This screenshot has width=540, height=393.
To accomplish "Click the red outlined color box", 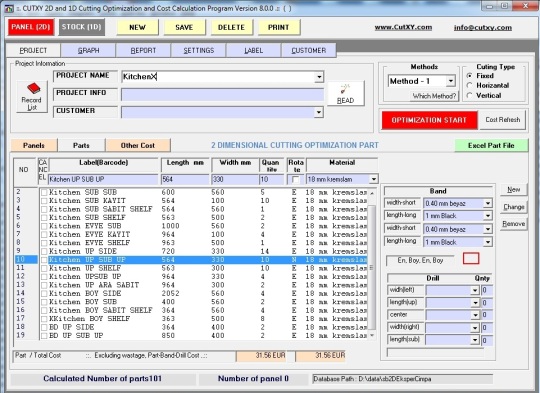I will tap(471, 258).
